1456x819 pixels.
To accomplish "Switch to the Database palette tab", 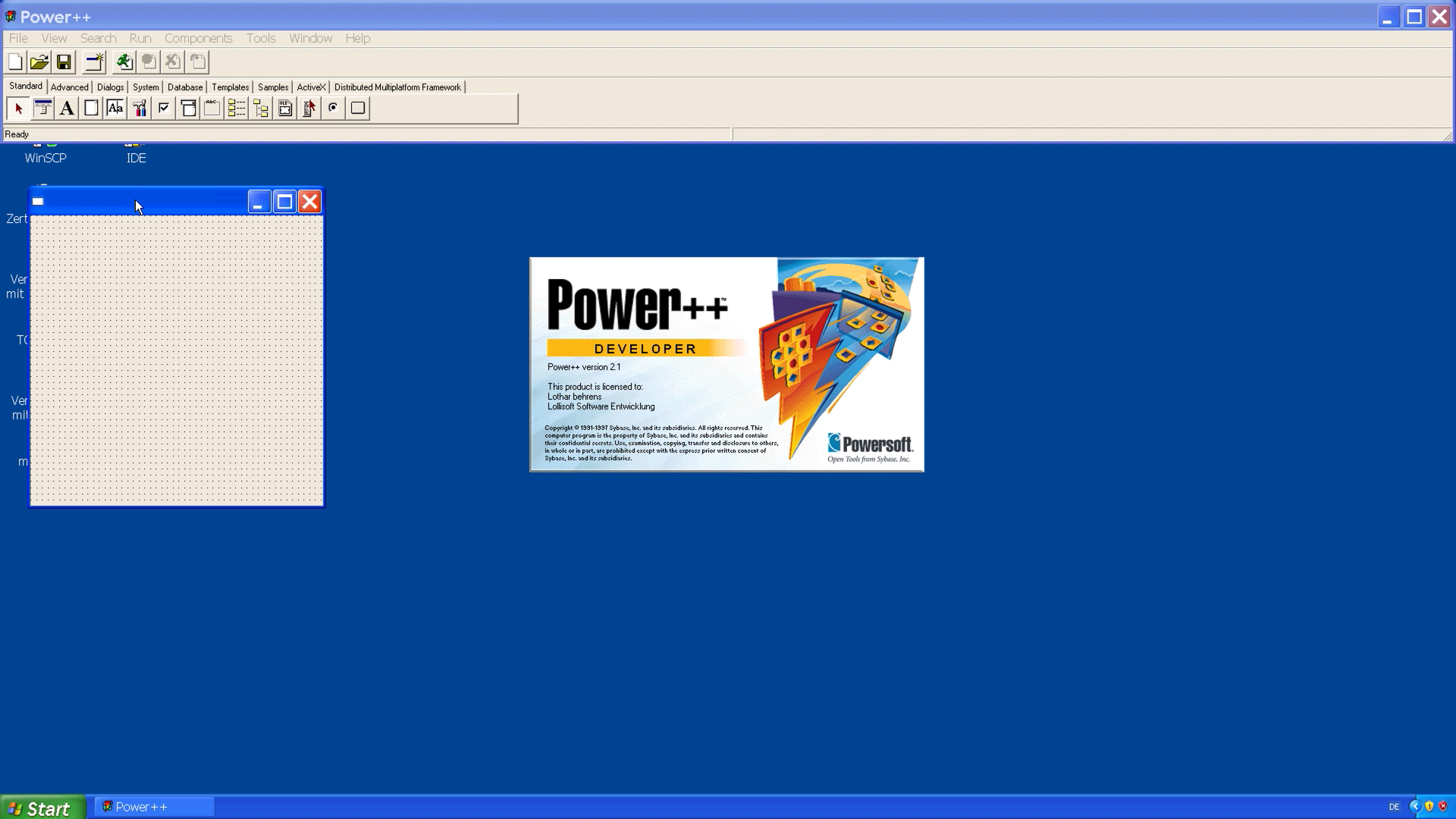I will tap(185, 87).
